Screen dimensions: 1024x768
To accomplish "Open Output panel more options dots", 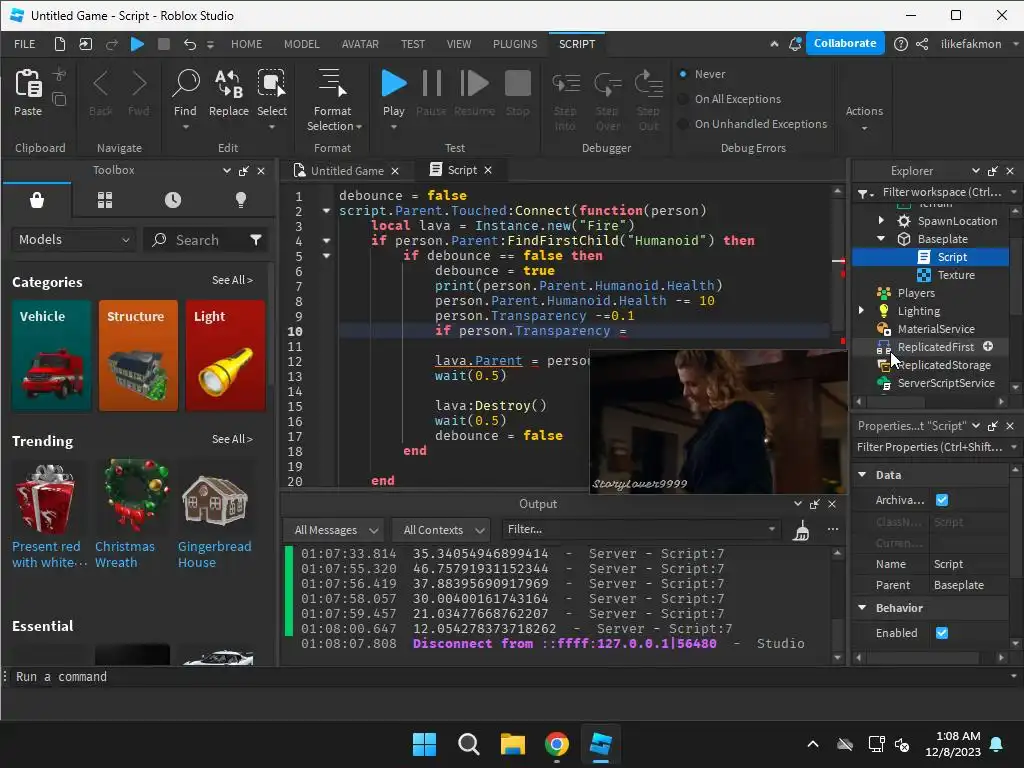I will [833, 529].
